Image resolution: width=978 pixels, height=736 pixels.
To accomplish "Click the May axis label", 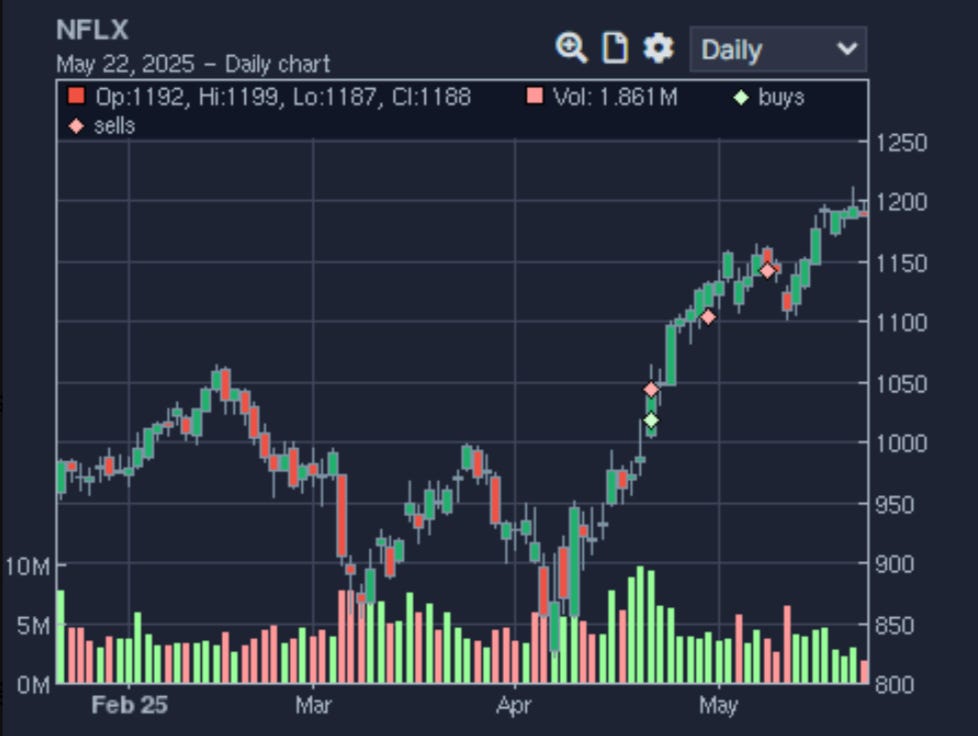I will [x=719, y=705].
